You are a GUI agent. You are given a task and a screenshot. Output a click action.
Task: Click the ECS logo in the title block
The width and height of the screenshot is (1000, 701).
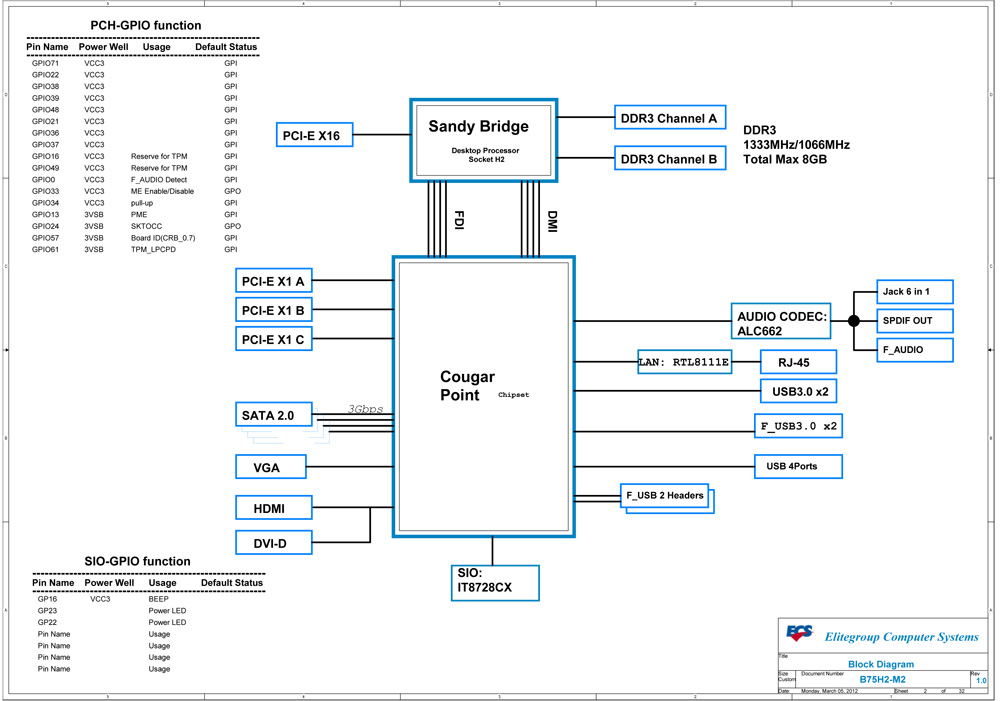coord(799,633)
